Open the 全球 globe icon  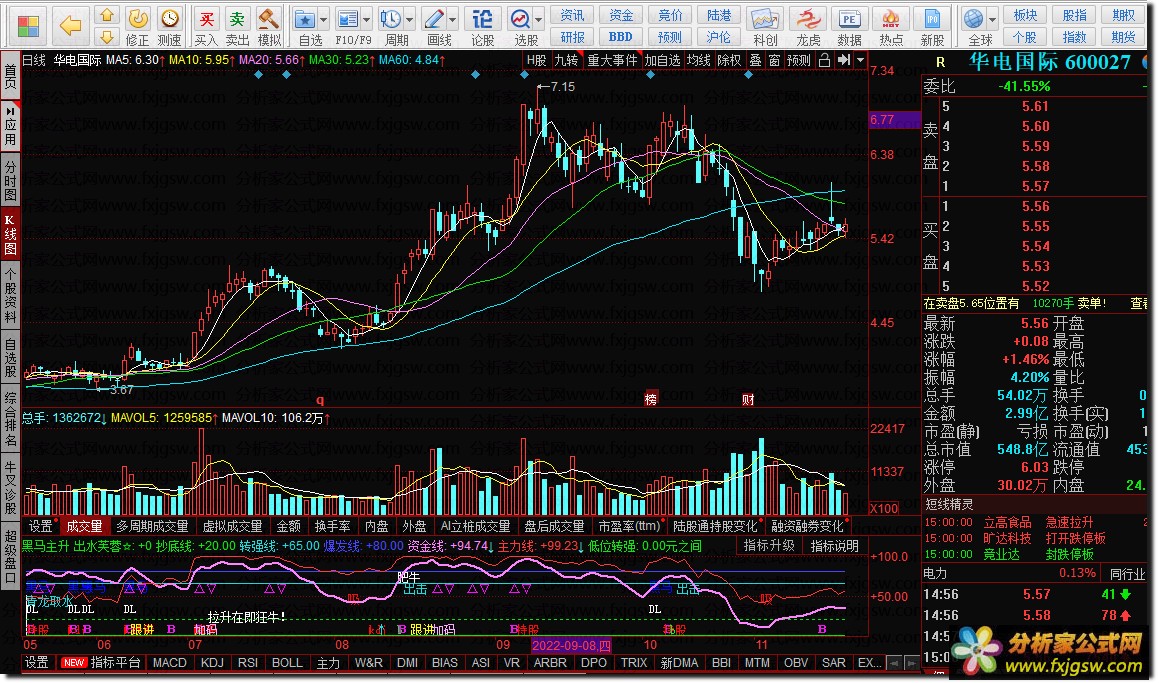(974, 18)
